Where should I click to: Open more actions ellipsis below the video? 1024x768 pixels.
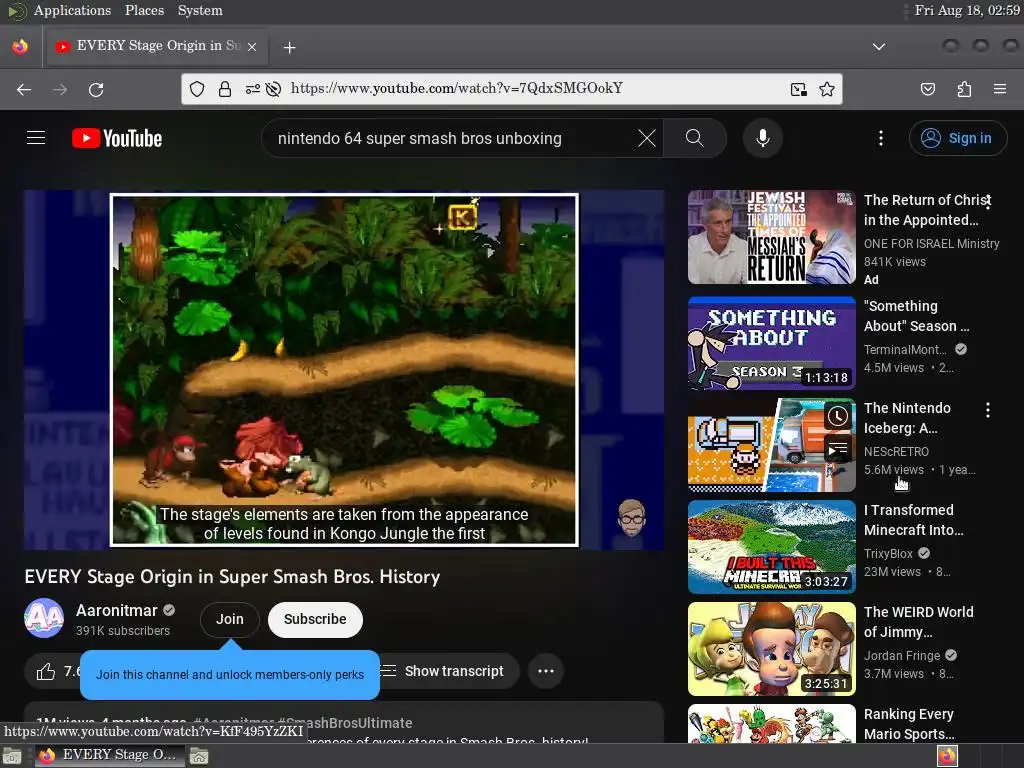546,671
